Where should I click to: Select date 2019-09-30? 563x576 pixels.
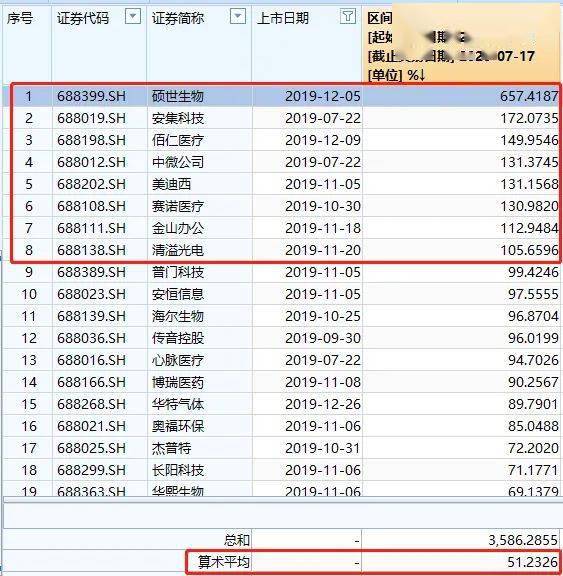(x=323, y=338)
